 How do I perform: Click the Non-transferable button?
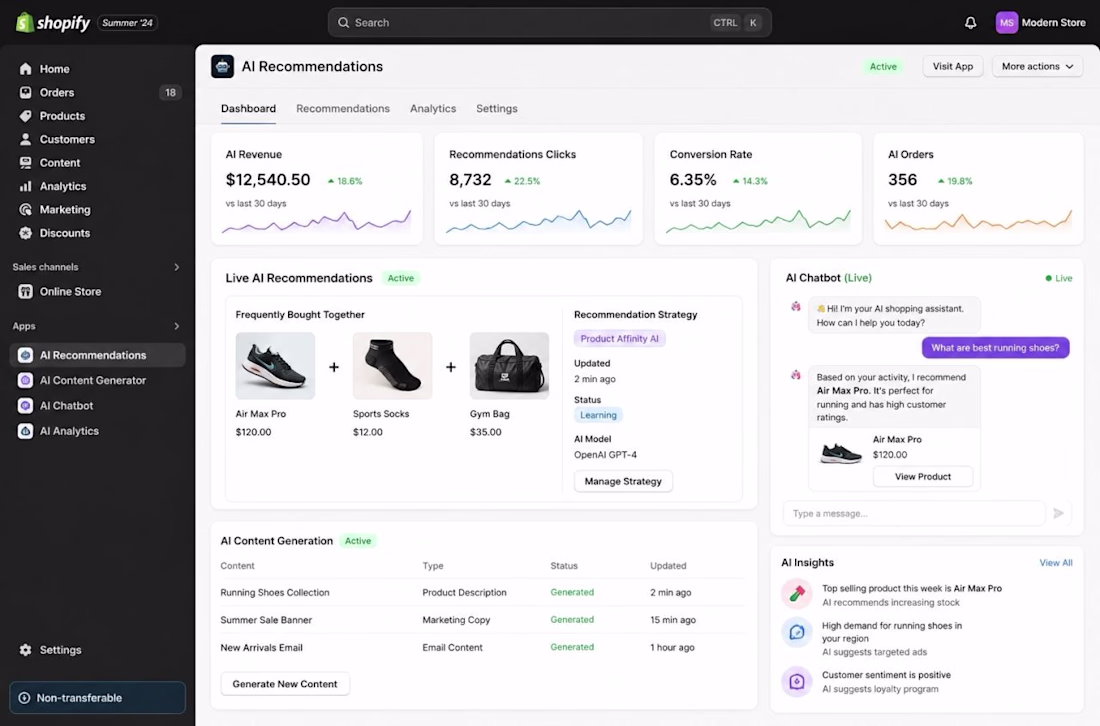click(x=98, y=698)
